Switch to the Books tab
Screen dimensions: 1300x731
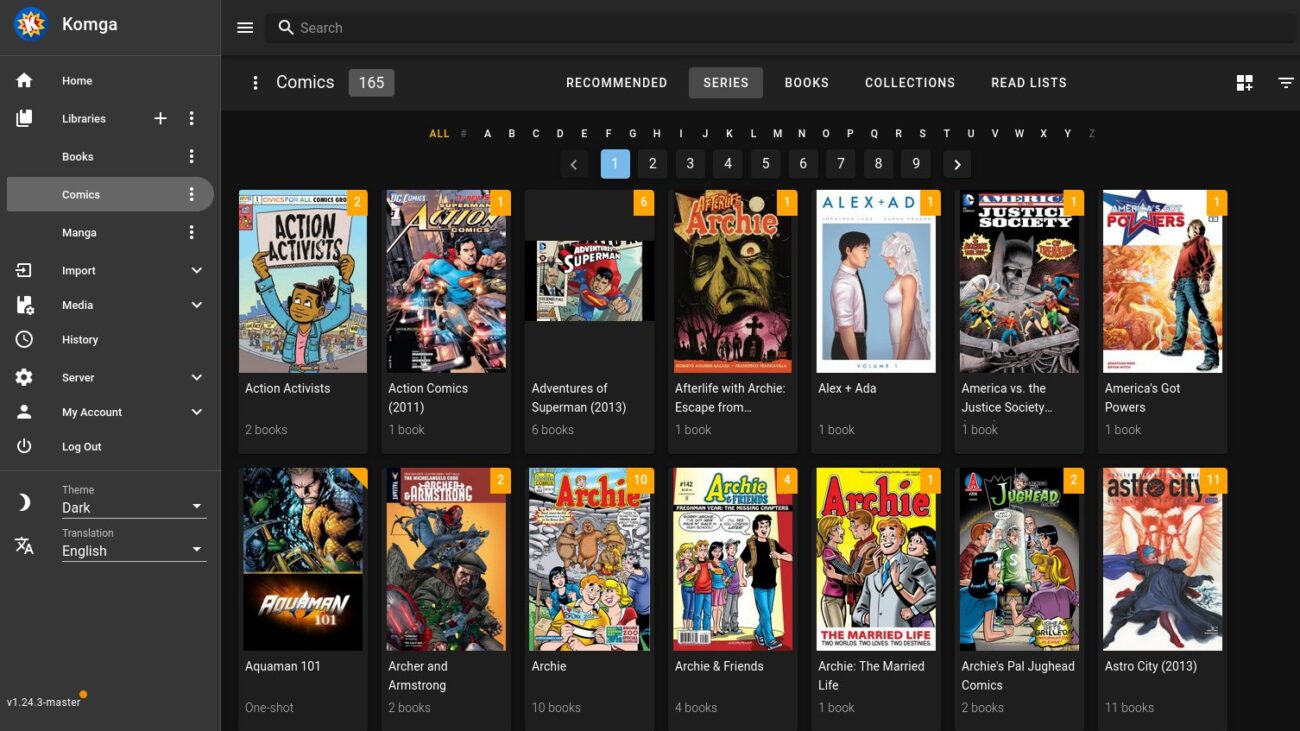point(807,83)
